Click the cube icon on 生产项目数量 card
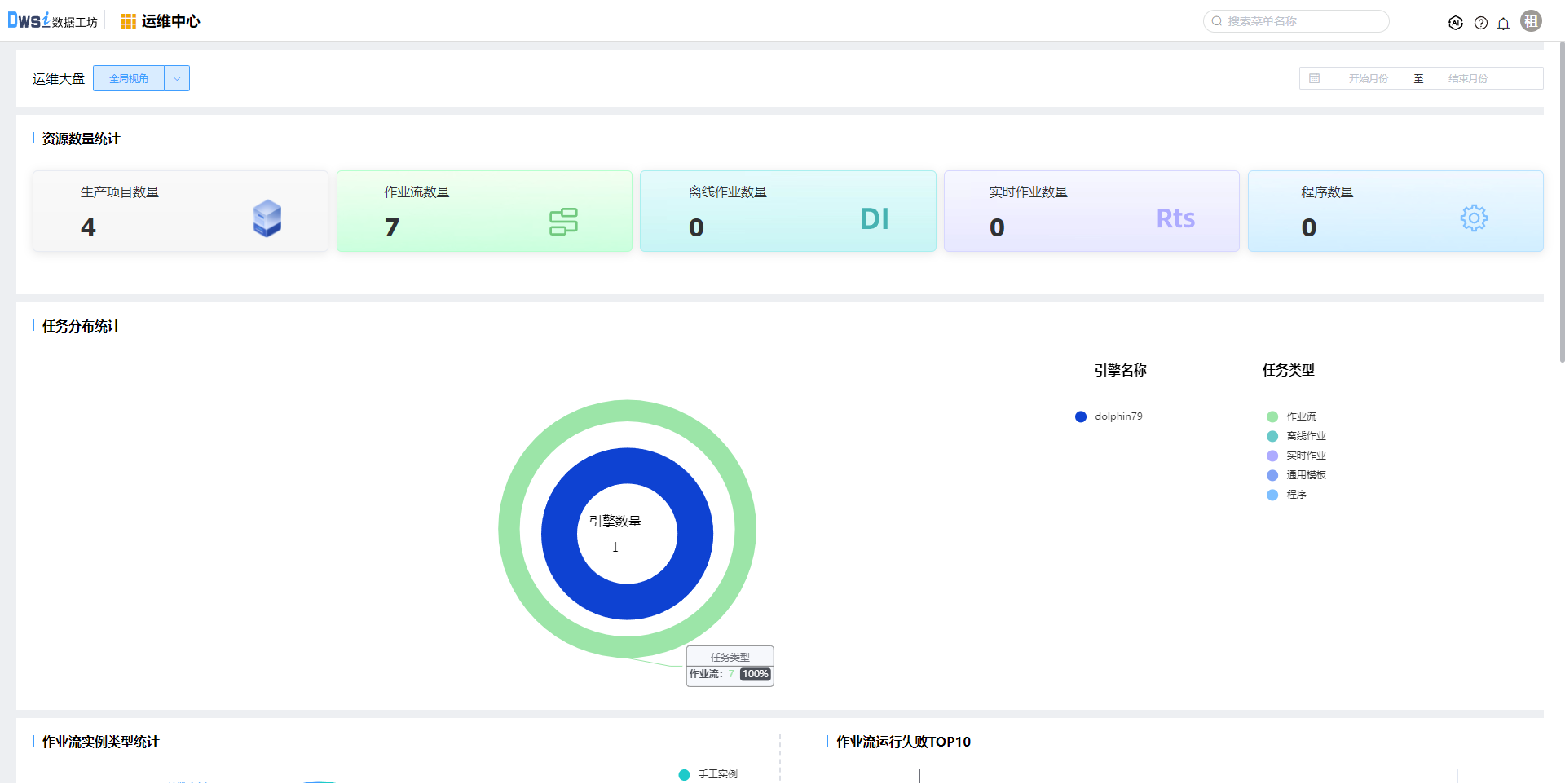Viewport: 1565px width, 784px height. coord(267,218)
